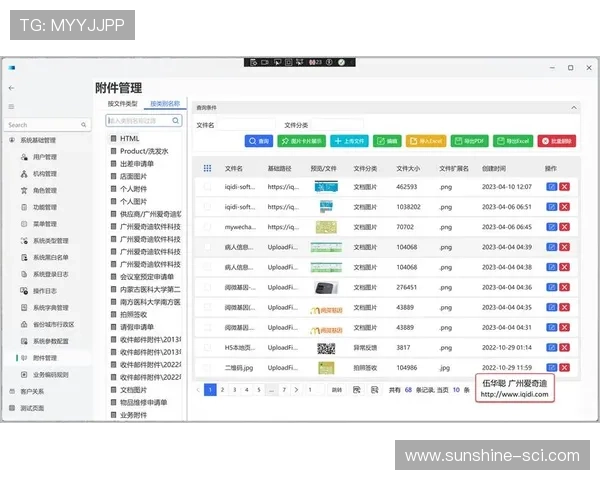The image size is (600, 480).
Task: Go to page 7
Action: coord(284,390)
